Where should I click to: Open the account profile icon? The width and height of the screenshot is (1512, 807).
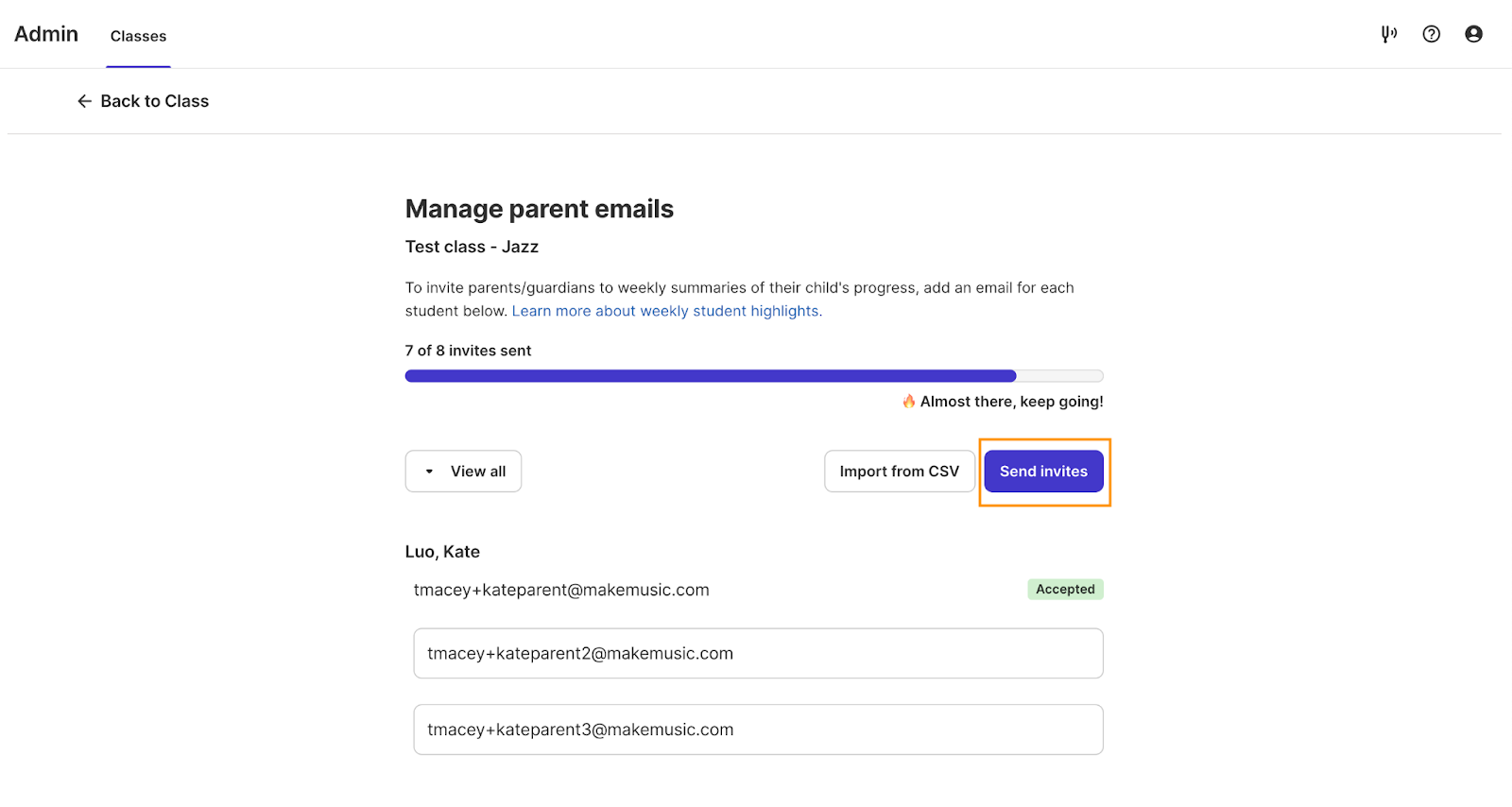(1473, 34)
